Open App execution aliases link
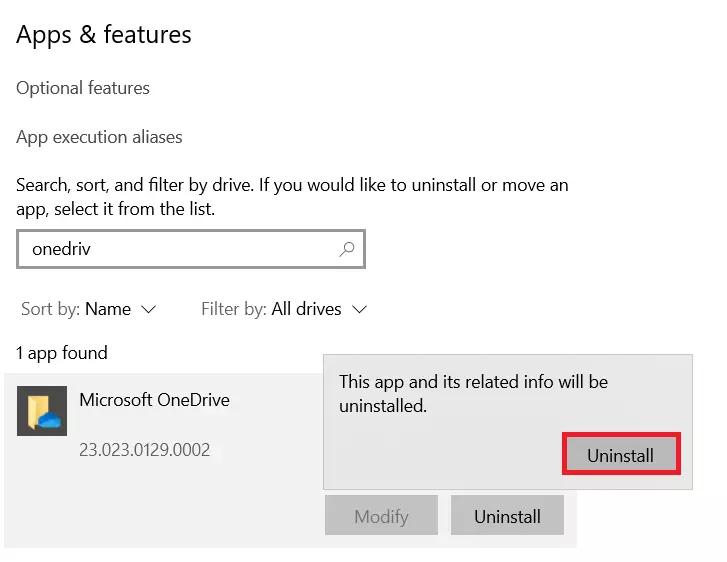This screenshot has width=727, height=562. coord(99,137)
